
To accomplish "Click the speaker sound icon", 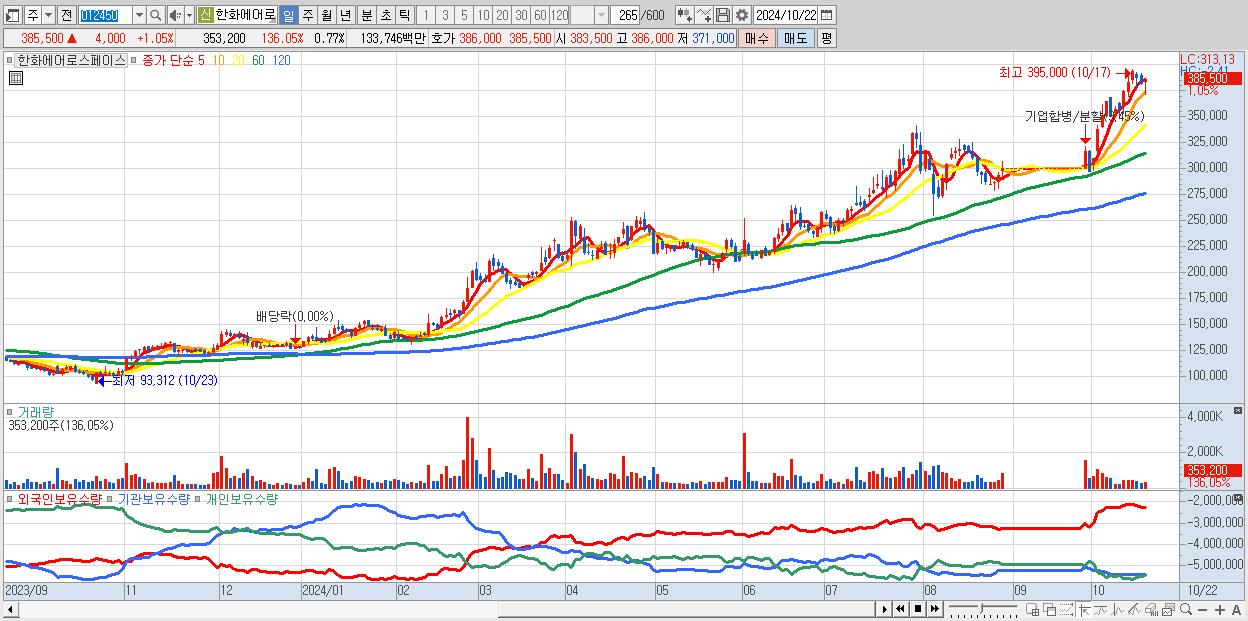I will (175, 15).
